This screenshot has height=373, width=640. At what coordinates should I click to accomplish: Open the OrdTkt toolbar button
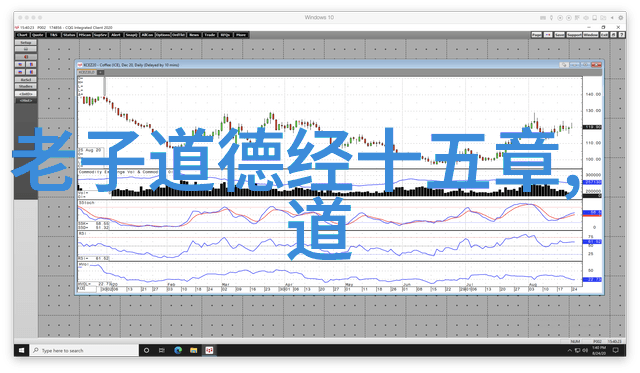click(178, 35)
